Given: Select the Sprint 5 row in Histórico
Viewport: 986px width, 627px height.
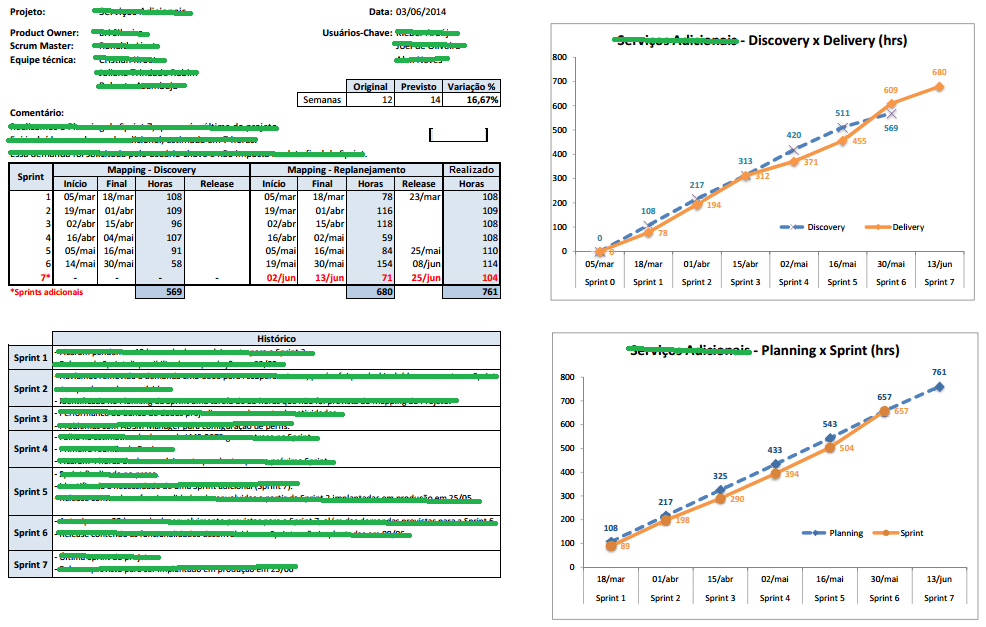Looking at the screenshot, I should pos(30,492).
